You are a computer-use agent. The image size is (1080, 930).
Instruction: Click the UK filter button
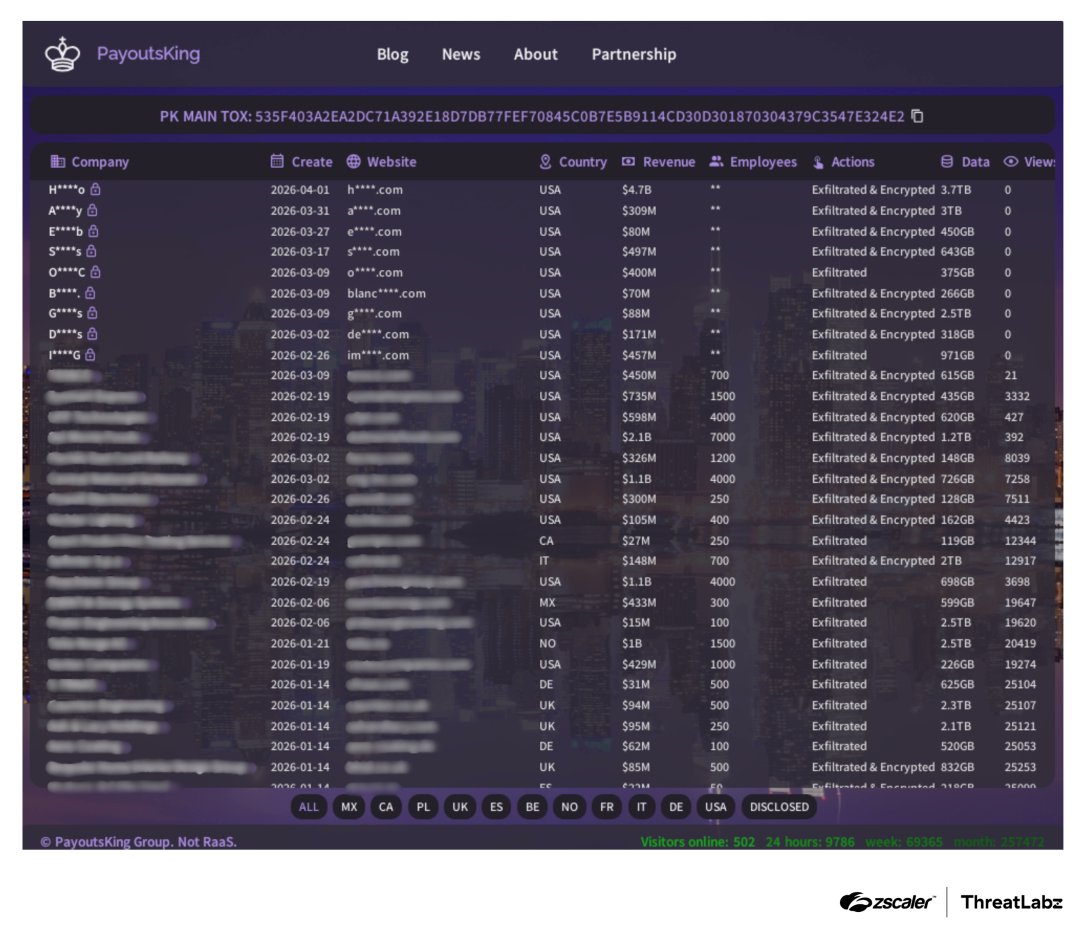point(460,807)
